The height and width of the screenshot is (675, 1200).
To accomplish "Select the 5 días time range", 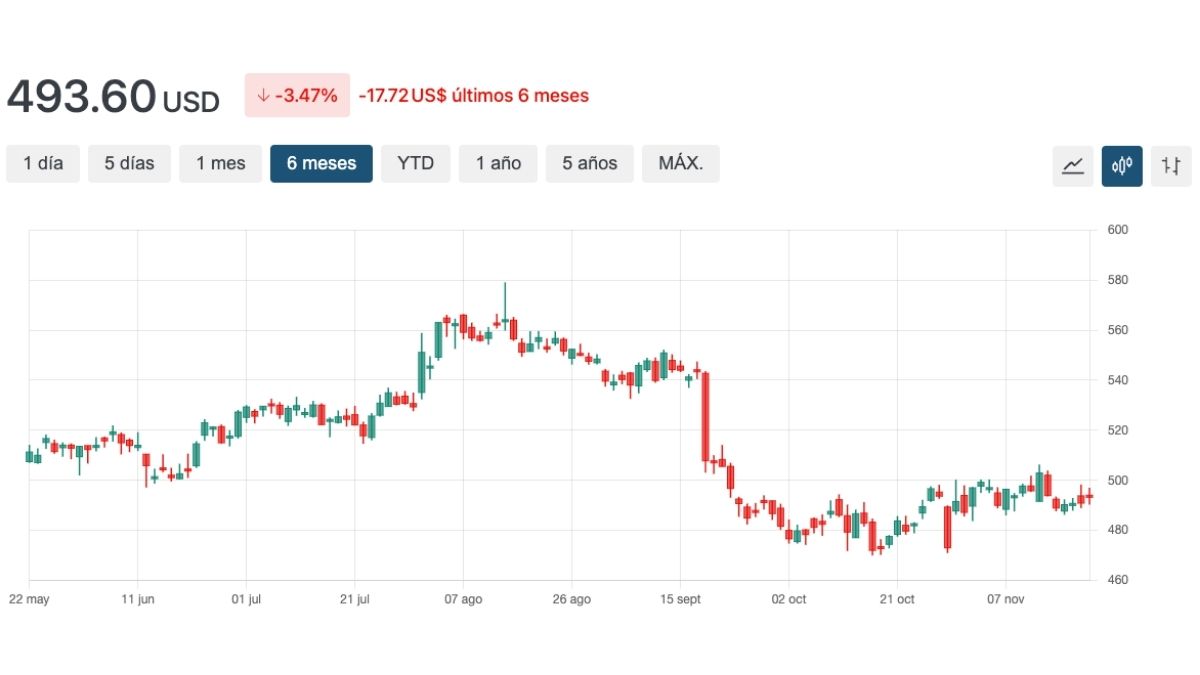I will pos(129,164).
